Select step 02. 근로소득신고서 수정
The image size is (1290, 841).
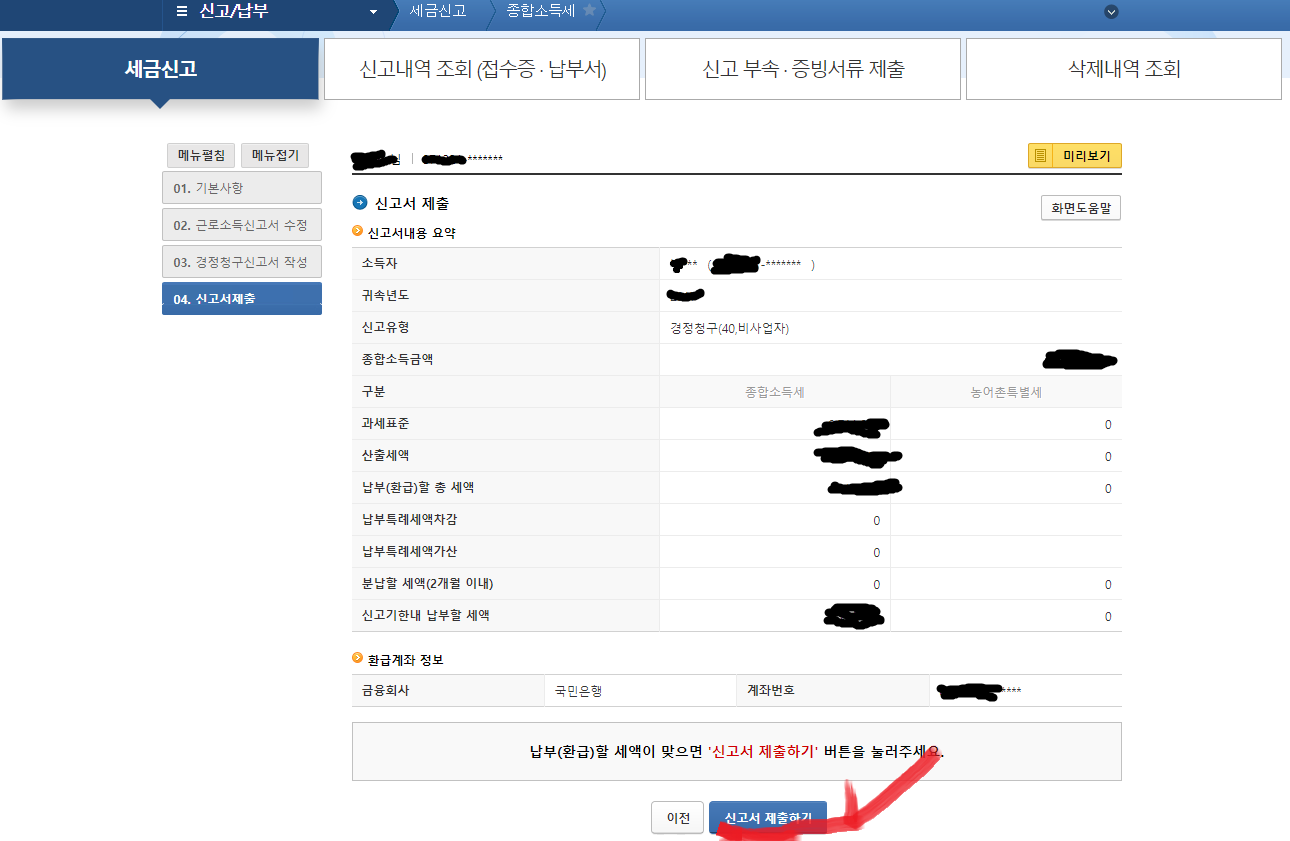click(241, 224)
